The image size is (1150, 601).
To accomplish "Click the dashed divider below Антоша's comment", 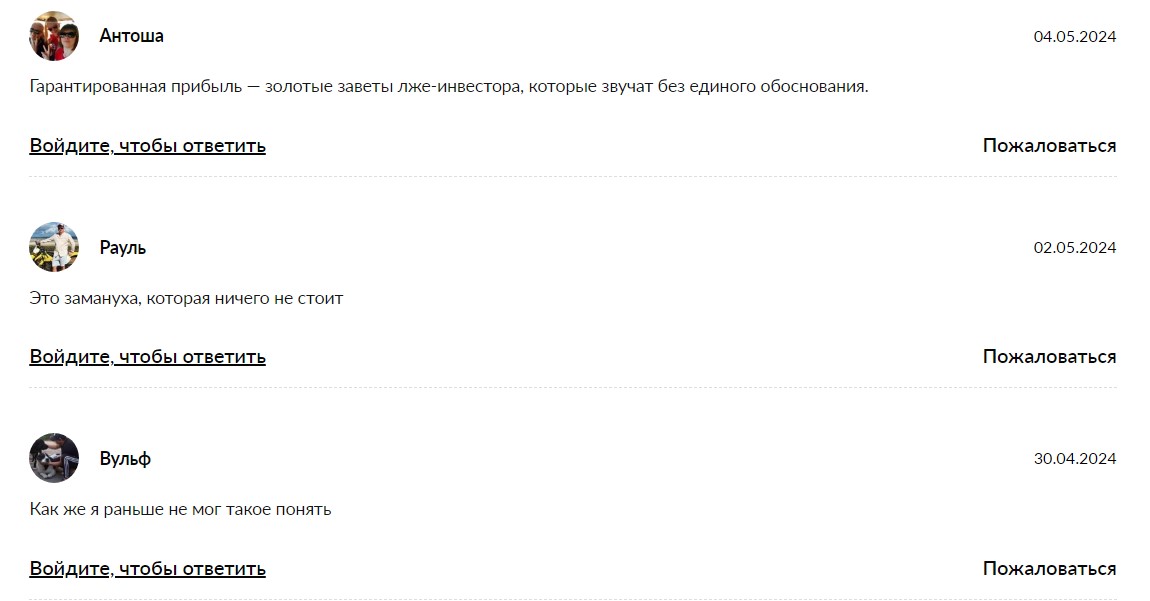I will (x=573, y=177).
